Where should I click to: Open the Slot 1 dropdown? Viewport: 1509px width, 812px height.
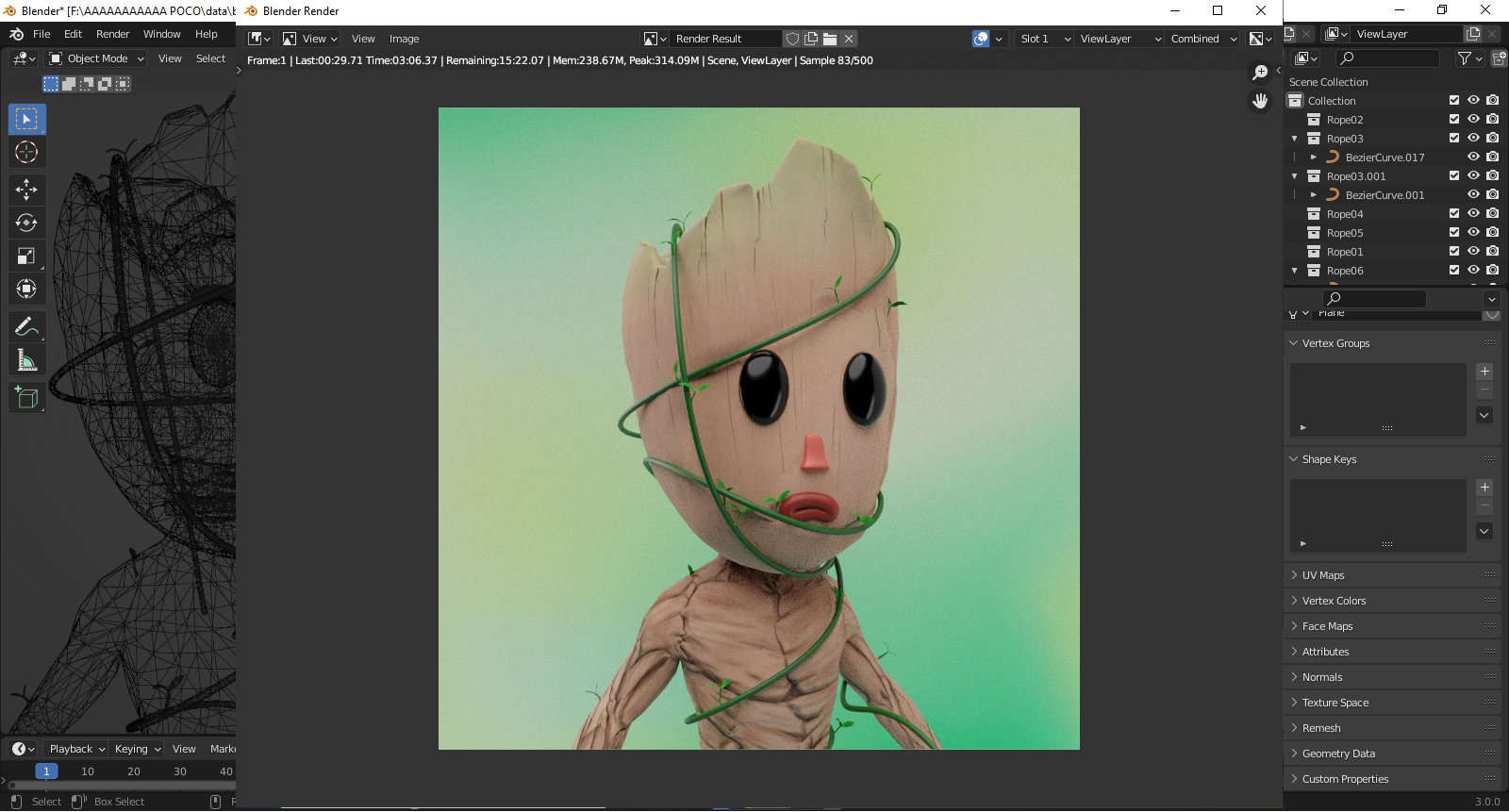pyautogui.click(x=1045, y=39)
